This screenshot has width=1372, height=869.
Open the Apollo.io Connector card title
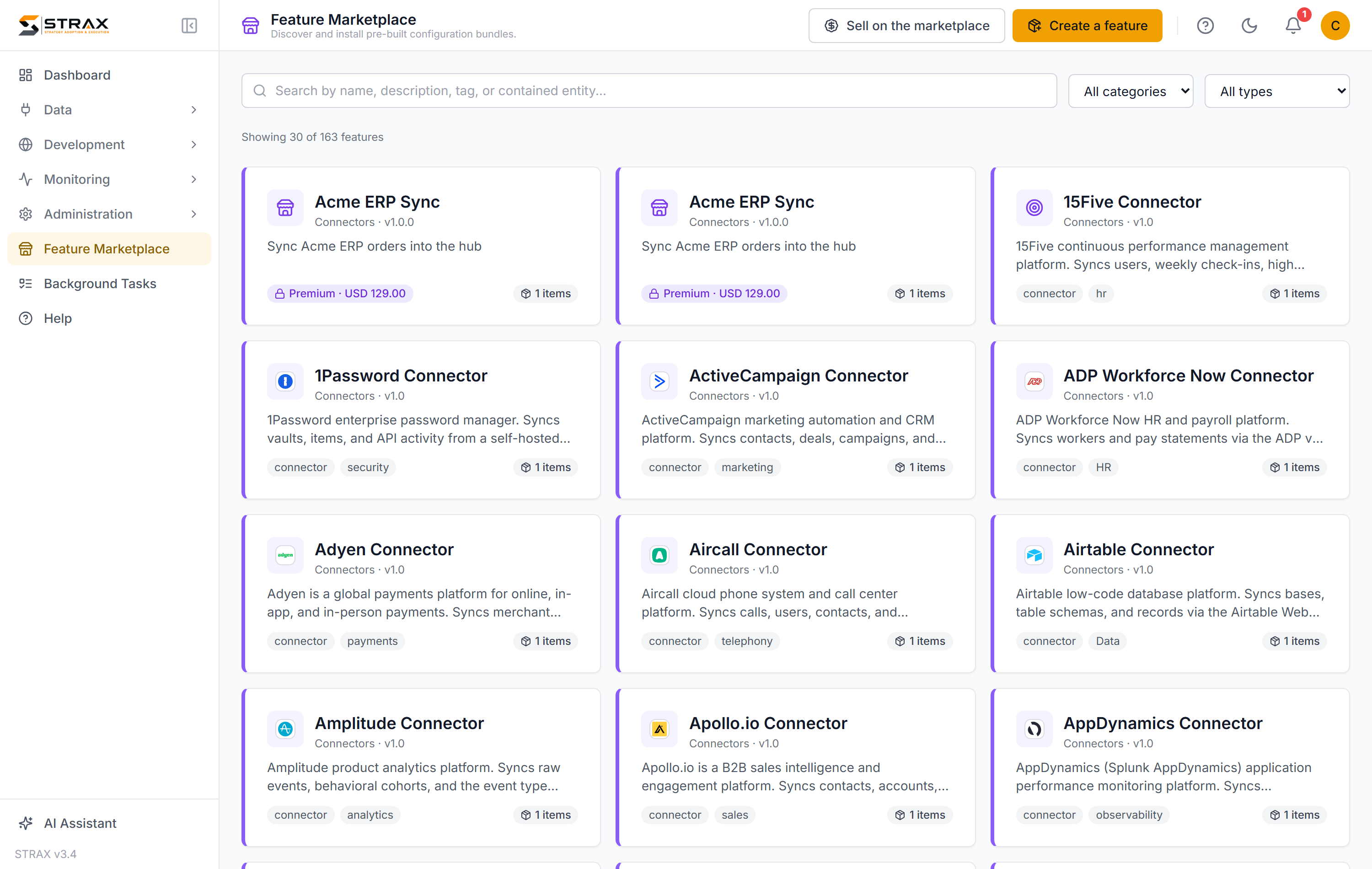pos(768,723)
